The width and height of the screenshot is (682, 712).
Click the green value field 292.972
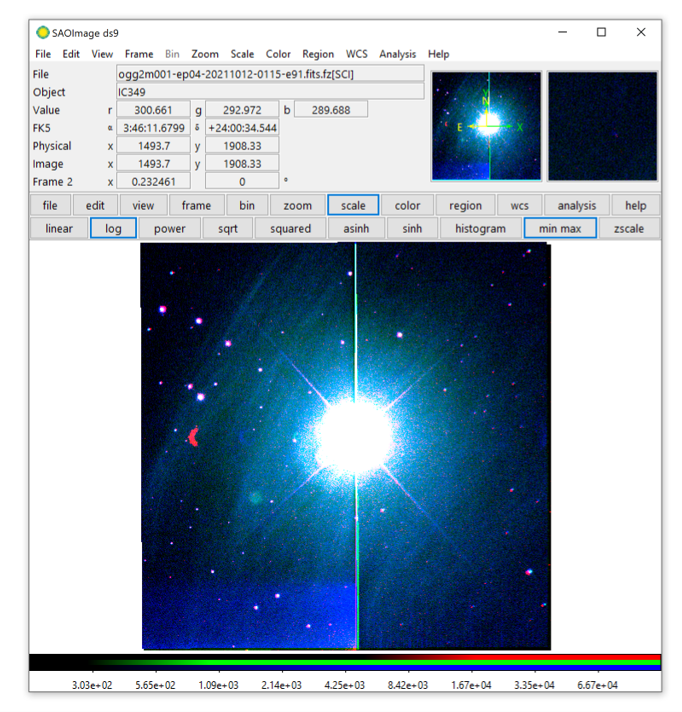point(242,109)
